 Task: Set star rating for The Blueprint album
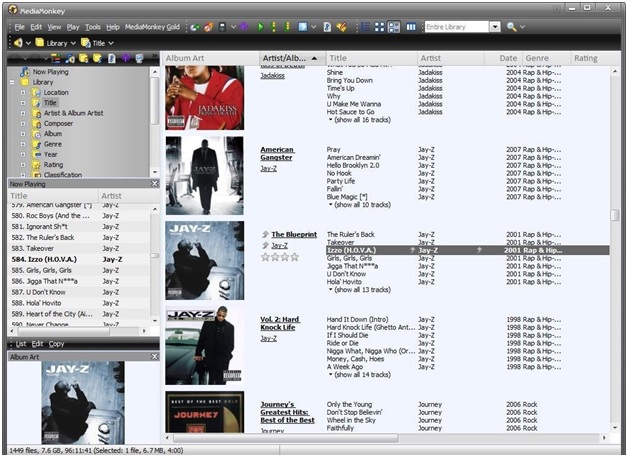click(x=279, y=257)
